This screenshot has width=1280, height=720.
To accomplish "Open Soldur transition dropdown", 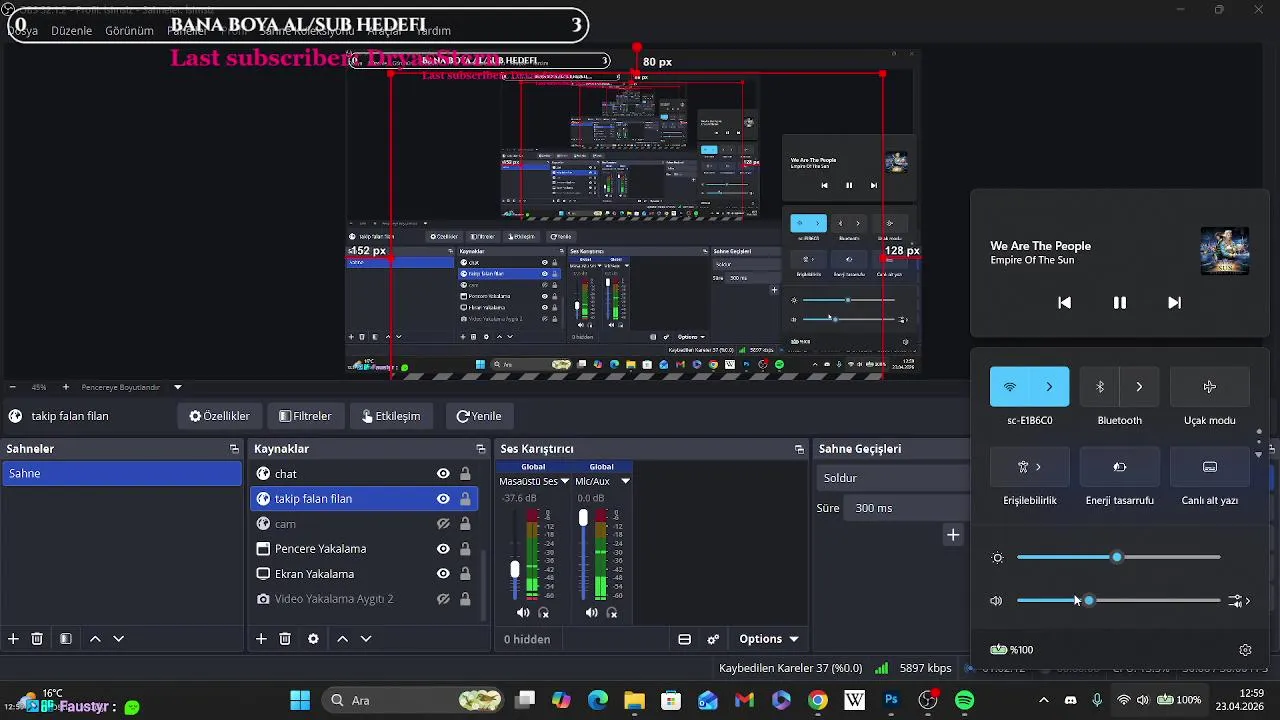I will tap(892, 478).
